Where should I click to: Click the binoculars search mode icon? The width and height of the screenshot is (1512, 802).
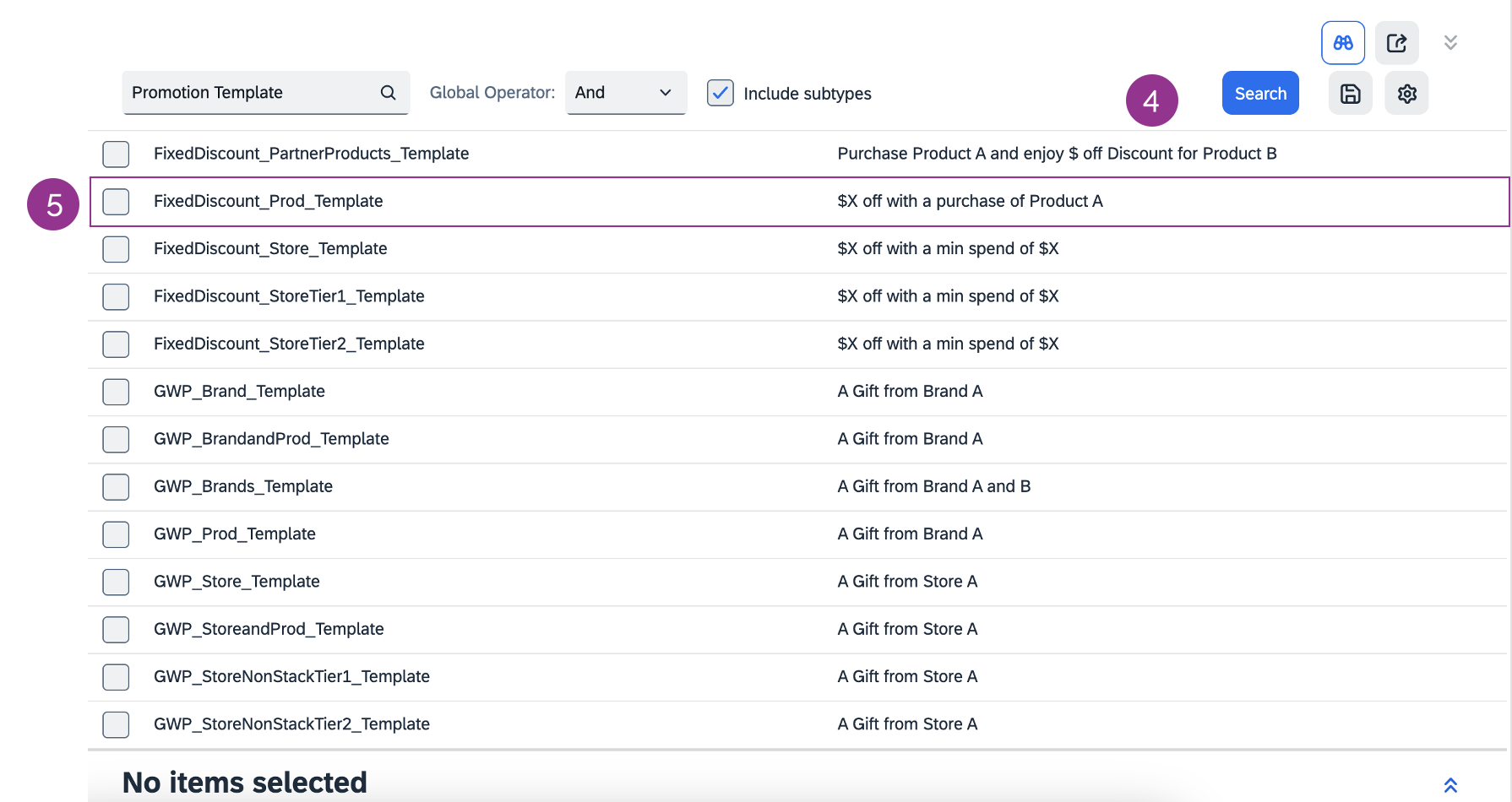(x=1342, y=43)
